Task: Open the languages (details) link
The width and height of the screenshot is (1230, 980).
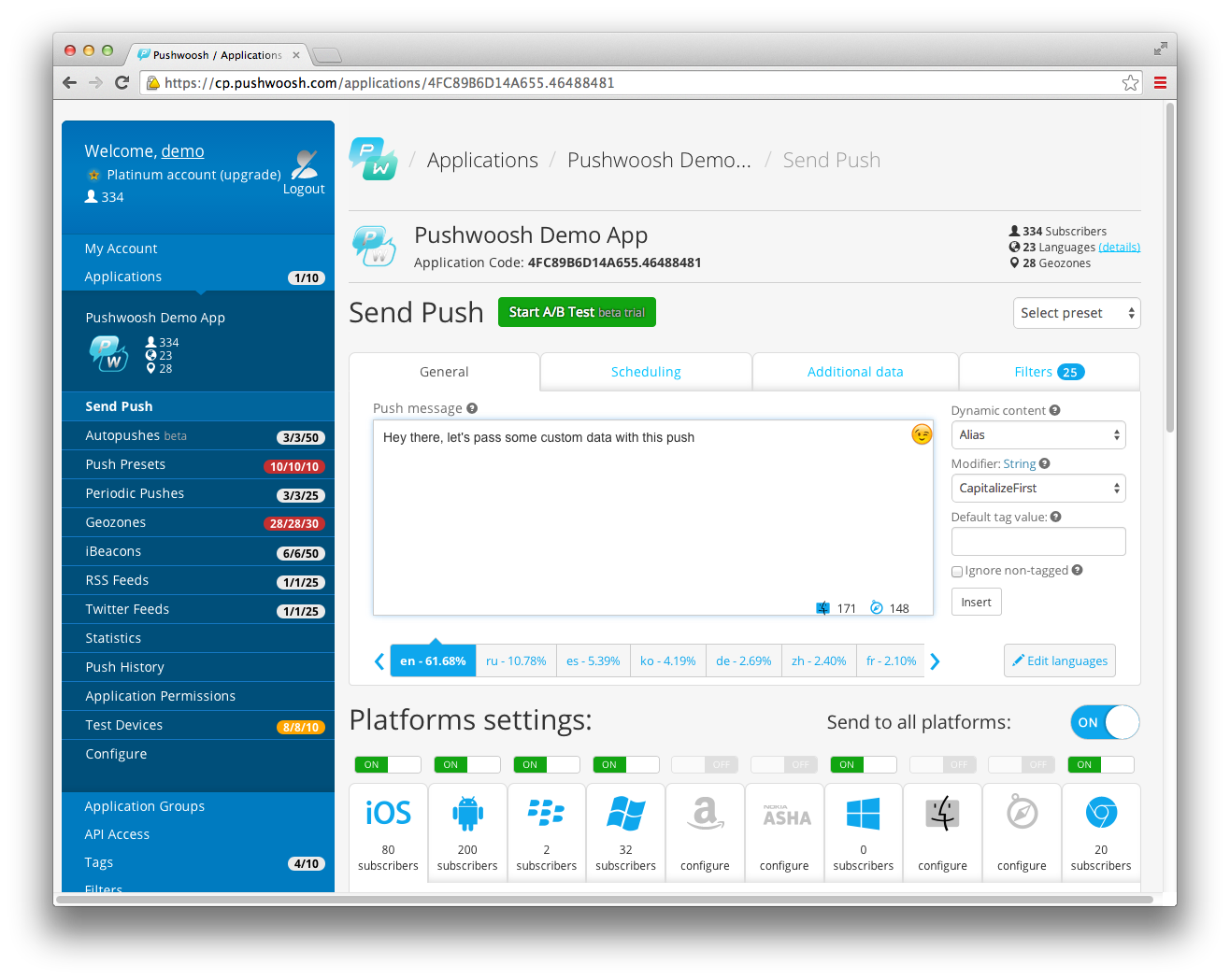Action: [x=1119, y=248]
